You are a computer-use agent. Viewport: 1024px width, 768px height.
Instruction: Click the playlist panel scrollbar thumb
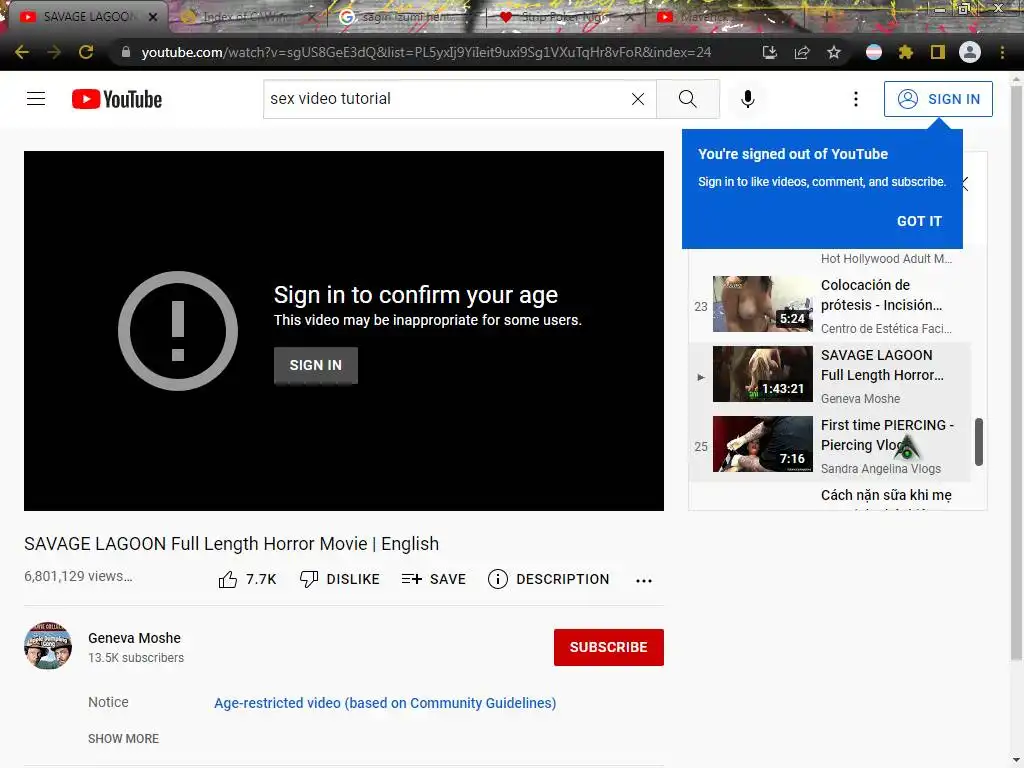coord(978,442)
